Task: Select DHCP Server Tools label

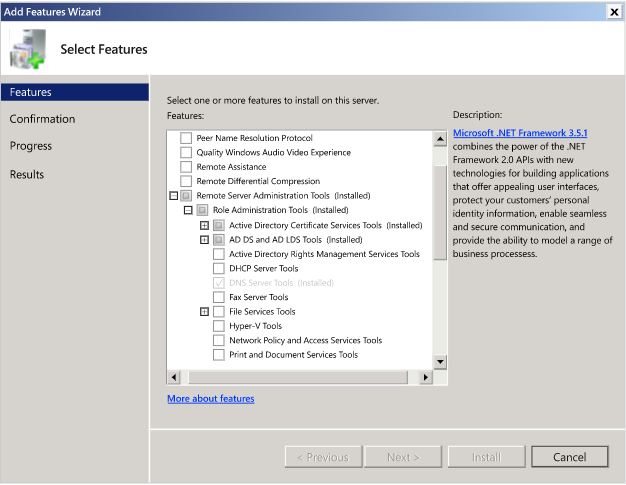Action: pyautogui.click(x=263, y=269)
